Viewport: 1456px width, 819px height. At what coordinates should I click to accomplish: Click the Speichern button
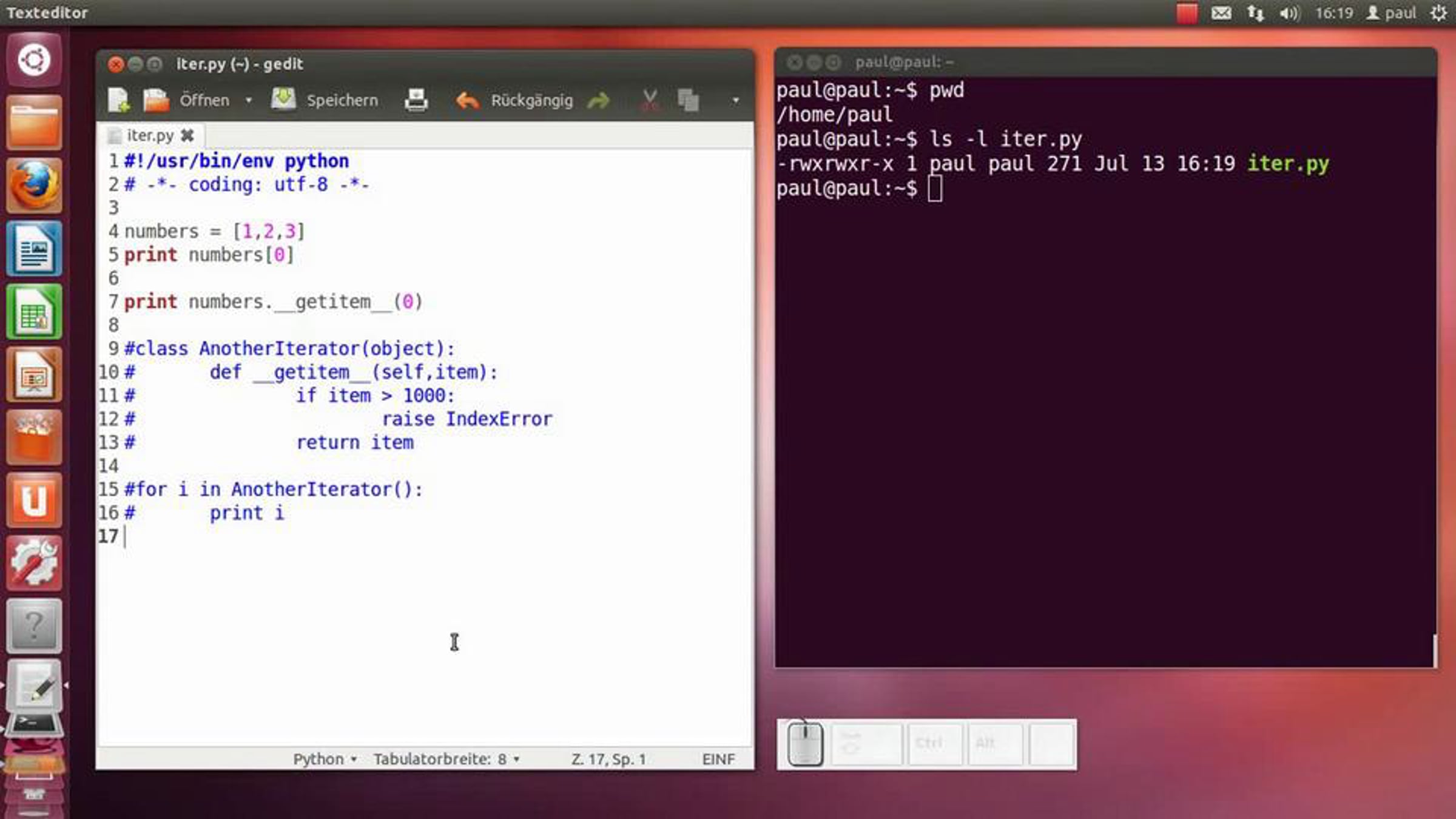pyautogui.click(x=326, y=100)
